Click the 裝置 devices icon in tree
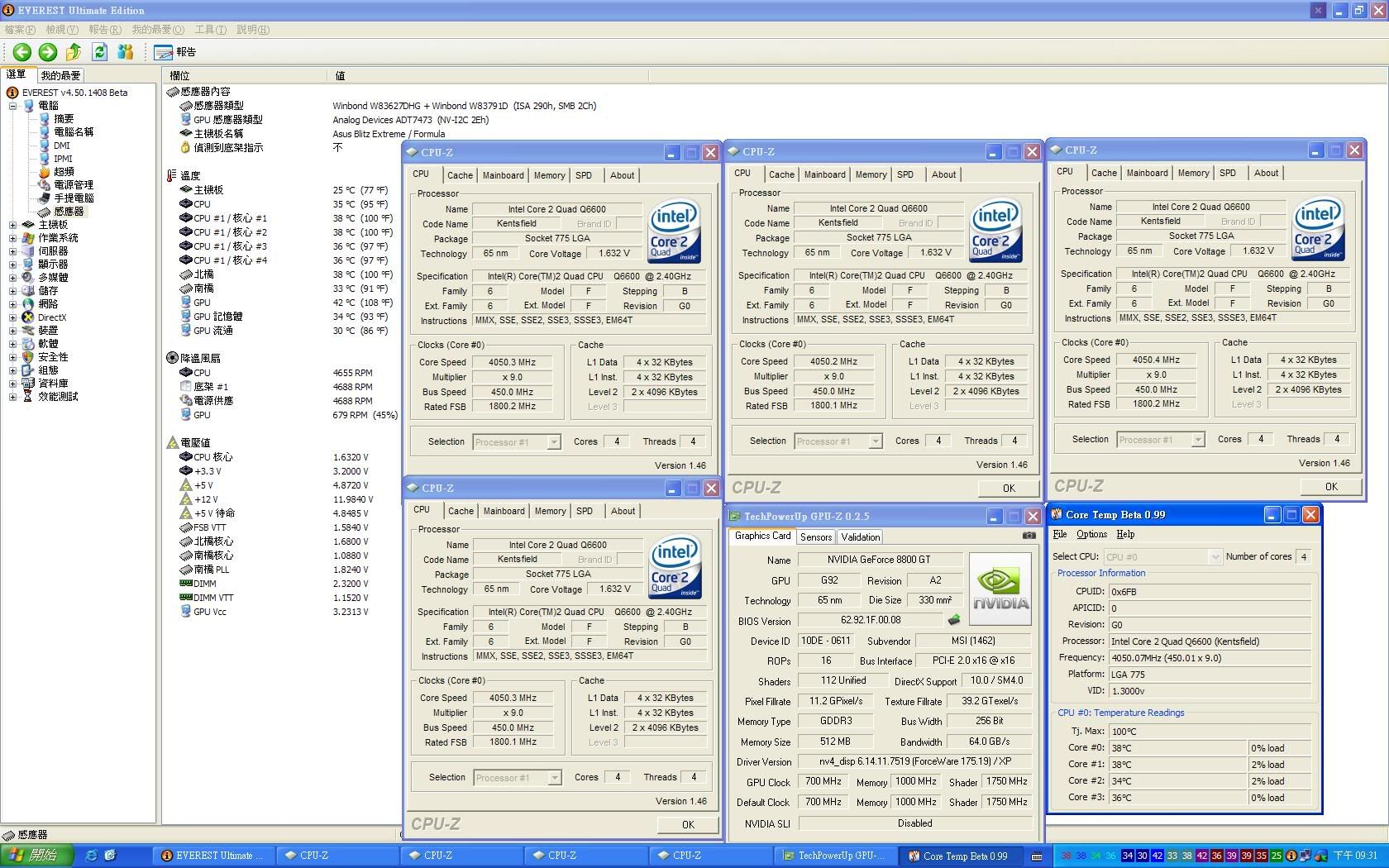The width and height of the screenshot is (1389, 868). 28,331
